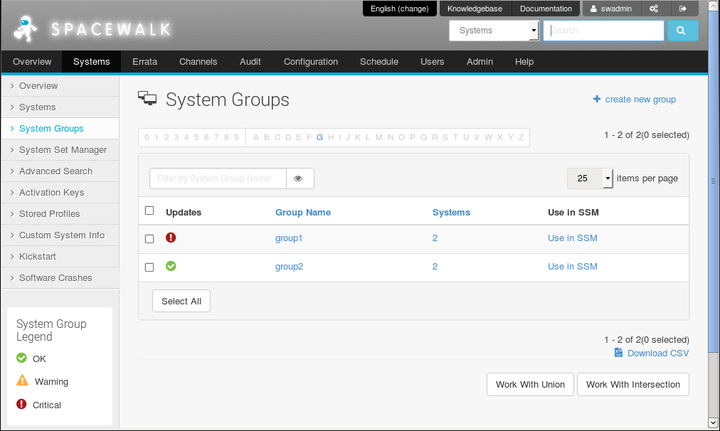Open the Configuration navigation tab

click(310, 62)
